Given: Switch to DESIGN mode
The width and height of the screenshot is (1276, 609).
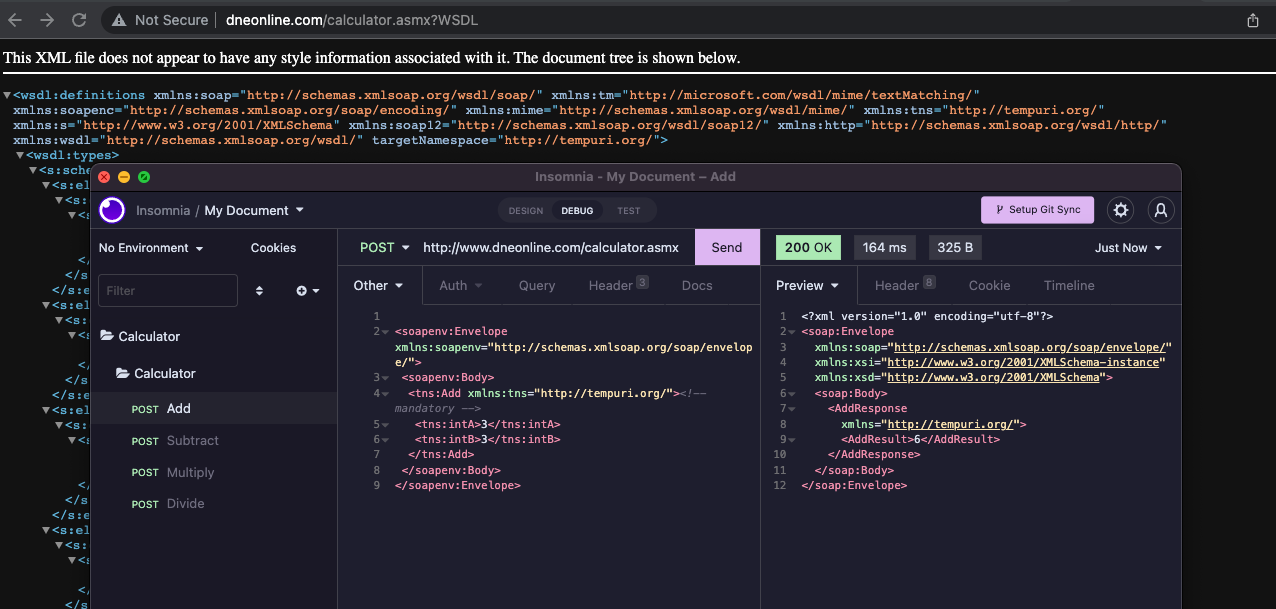Looking at the screenshot, I should point(526,211).
